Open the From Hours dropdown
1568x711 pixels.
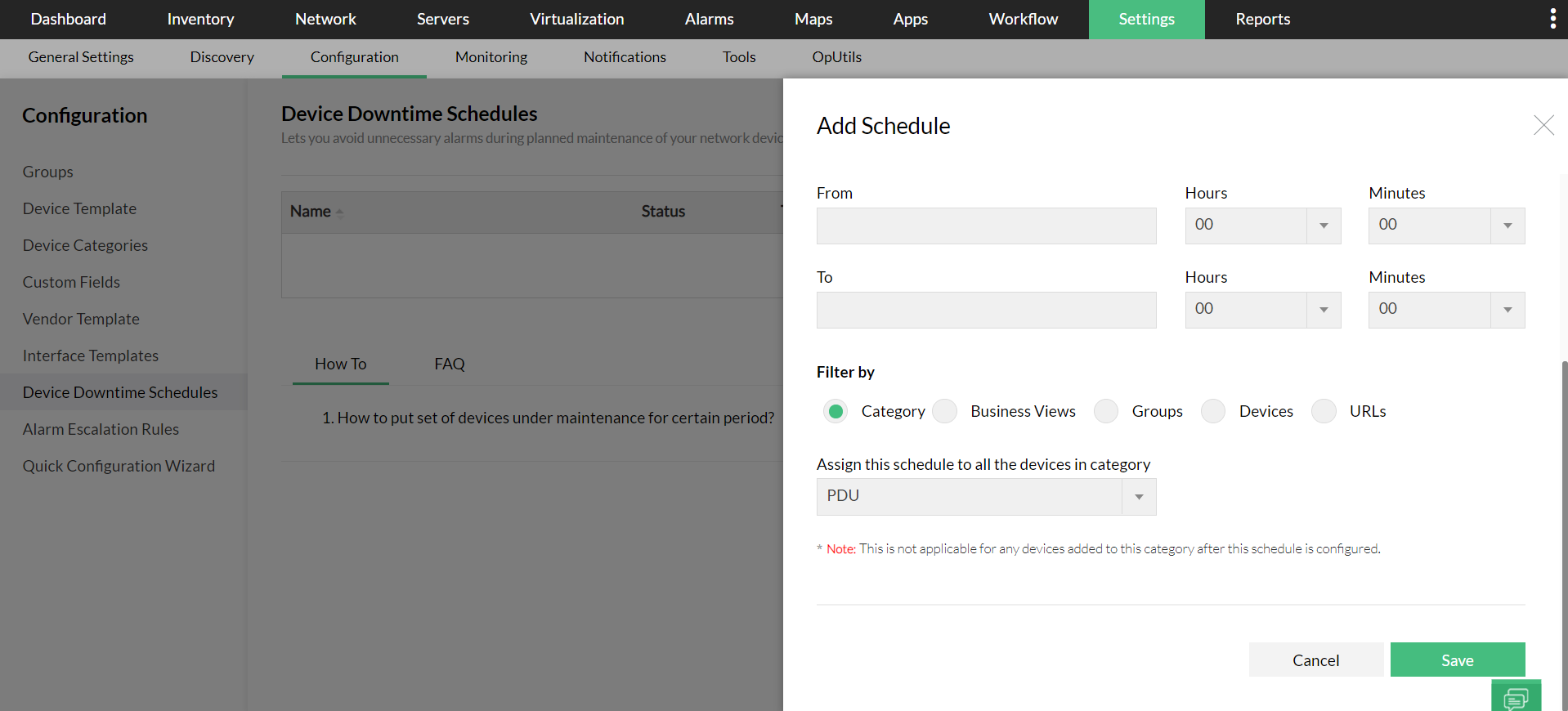[x=1262, y=226]
